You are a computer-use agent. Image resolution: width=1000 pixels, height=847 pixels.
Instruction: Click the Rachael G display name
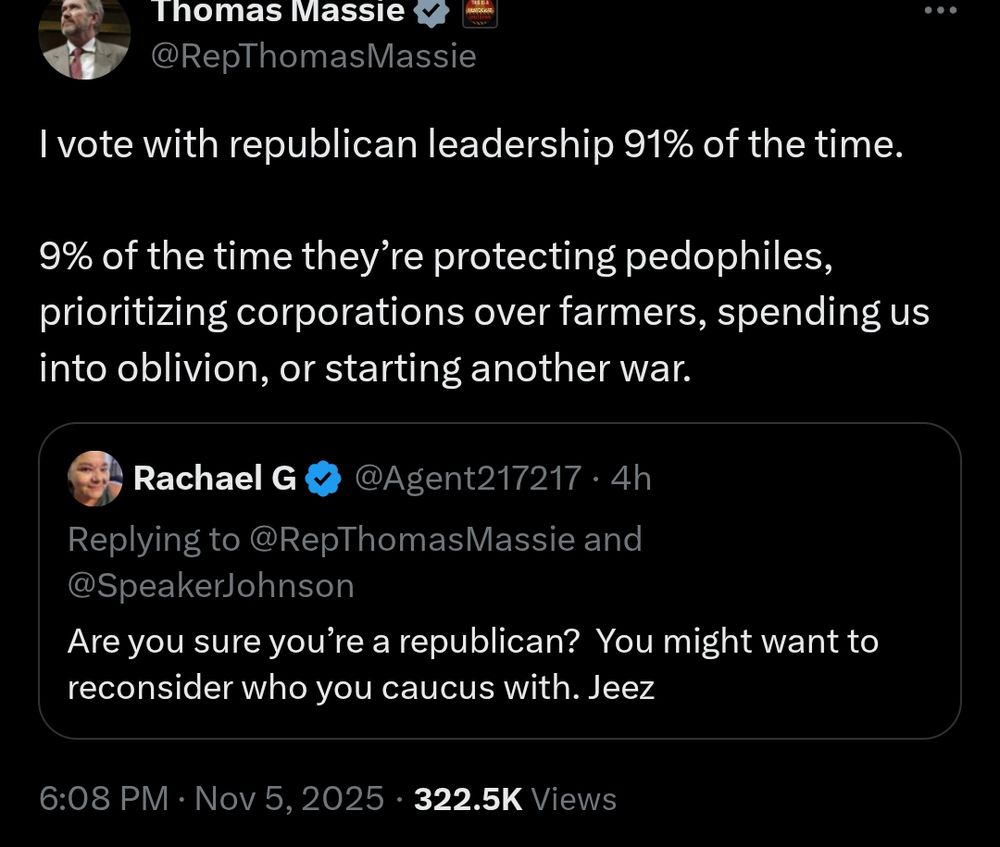click(x=214, y=479)
